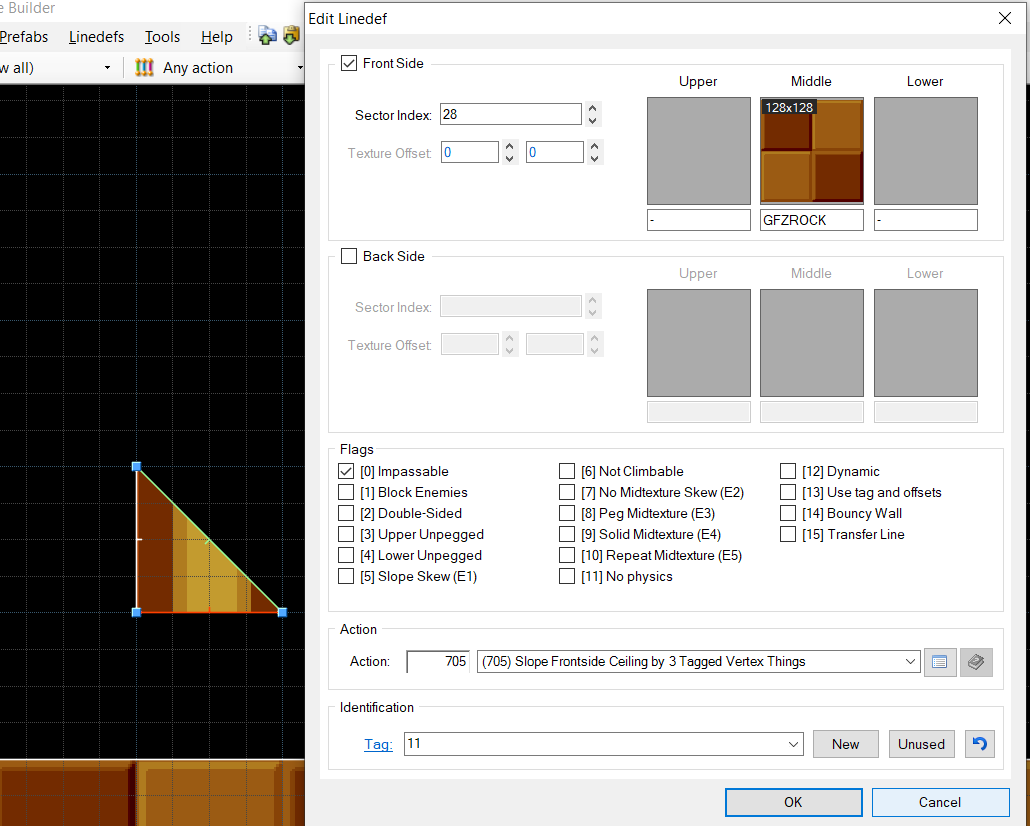The width and height of the screenshot is (1030, 826).
Task: Enable the Back Side checkbox
Action: pyautogui.click(x=349, y=256)
